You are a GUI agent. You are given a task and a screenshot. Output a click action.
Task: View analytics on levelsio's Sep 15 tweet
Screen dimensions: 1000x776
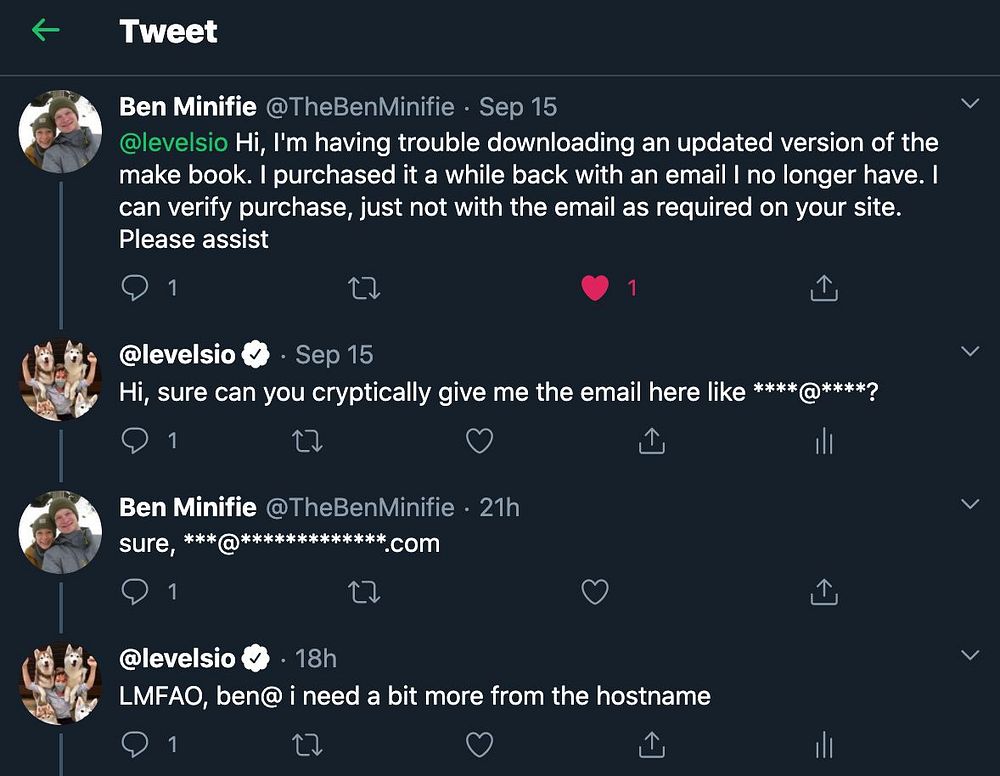pos(824,441)
